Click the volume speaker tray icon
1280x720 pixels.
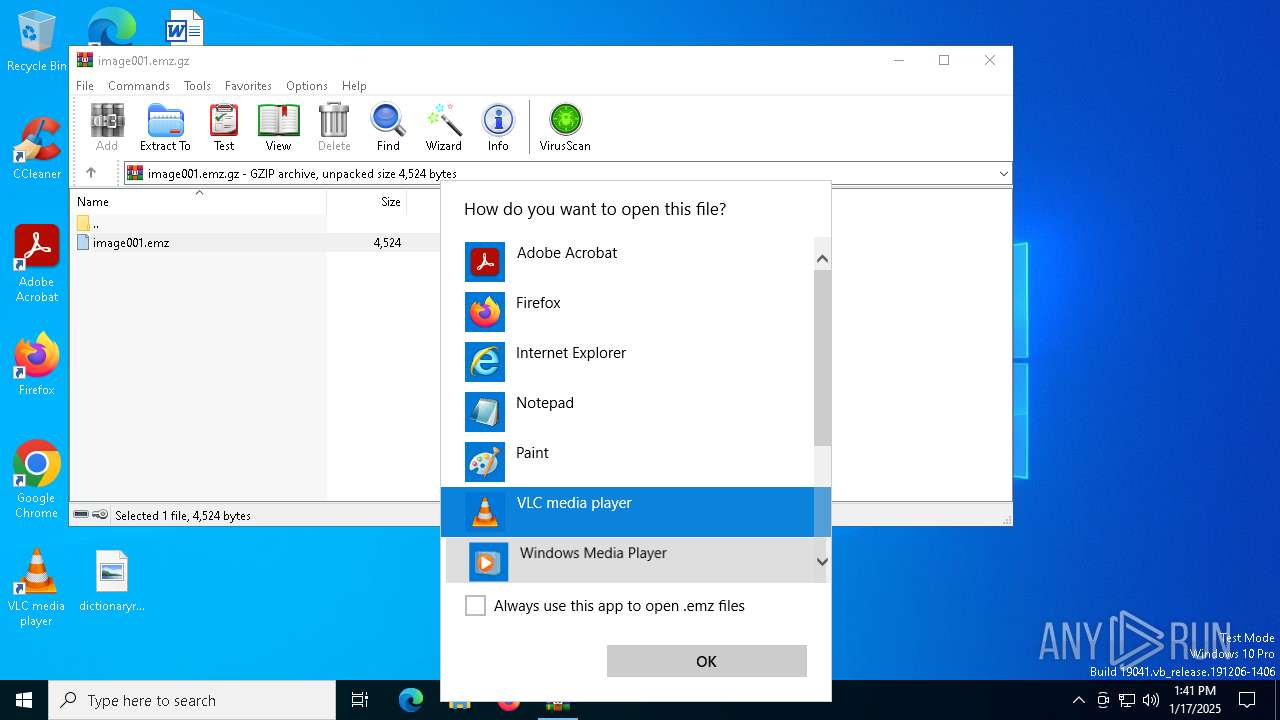coord(1151,700)
